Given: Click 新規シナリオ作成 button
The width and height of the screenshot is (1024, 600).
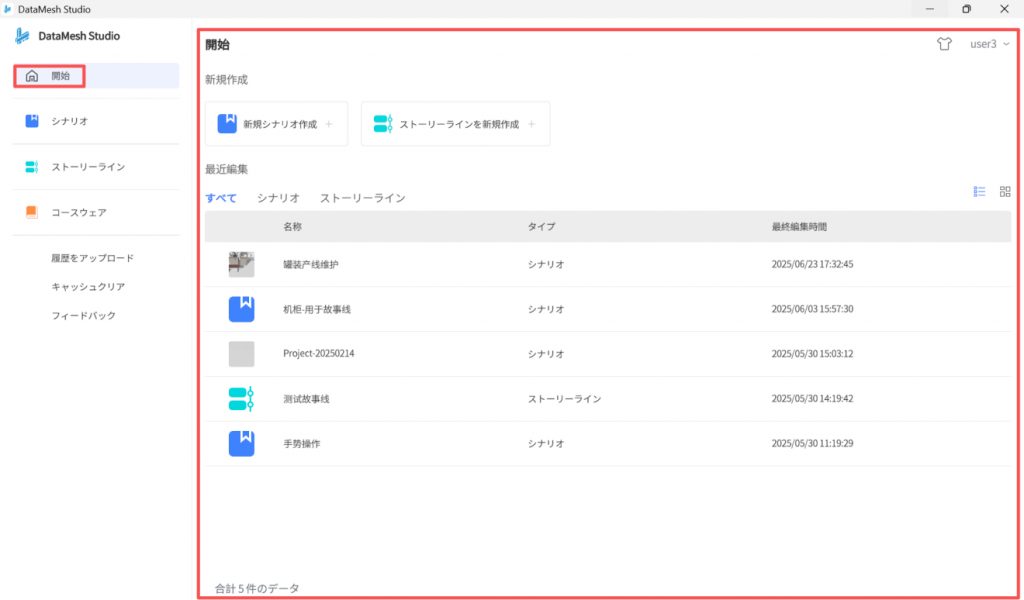Looking at the screenshot, I should (x=277, y=124).
